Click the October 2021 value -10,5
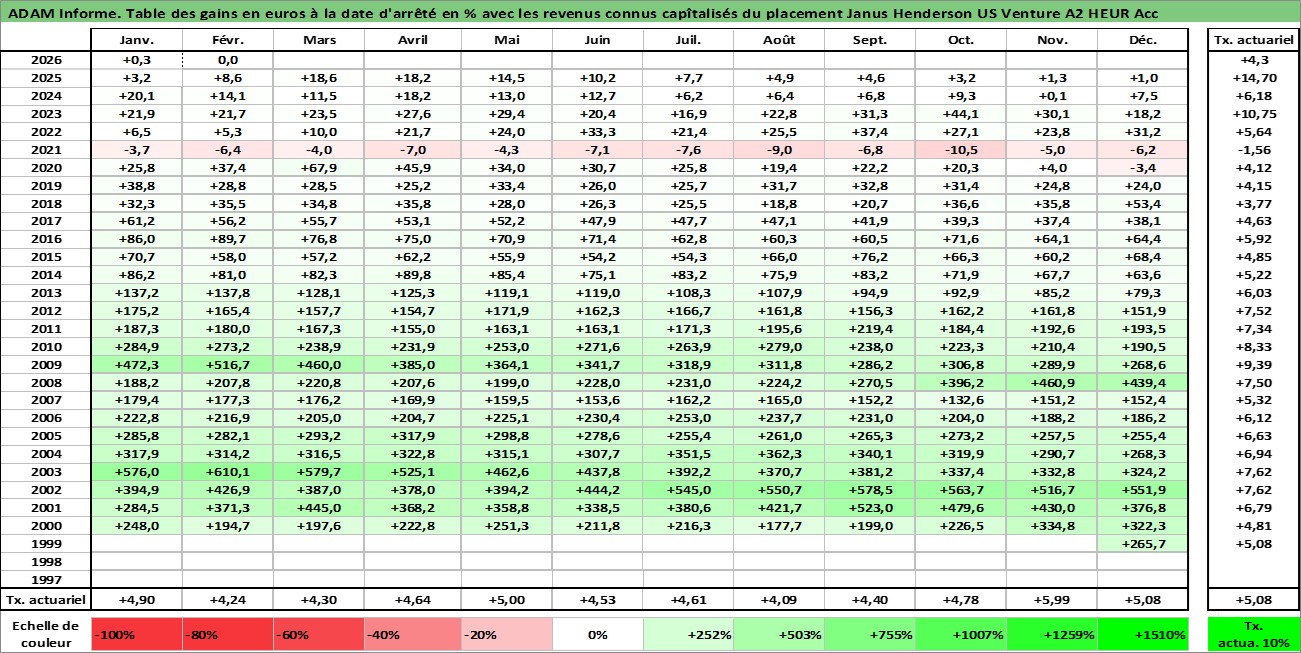Viewport: 1301px width, 653px height. click(x=960, y=149)
